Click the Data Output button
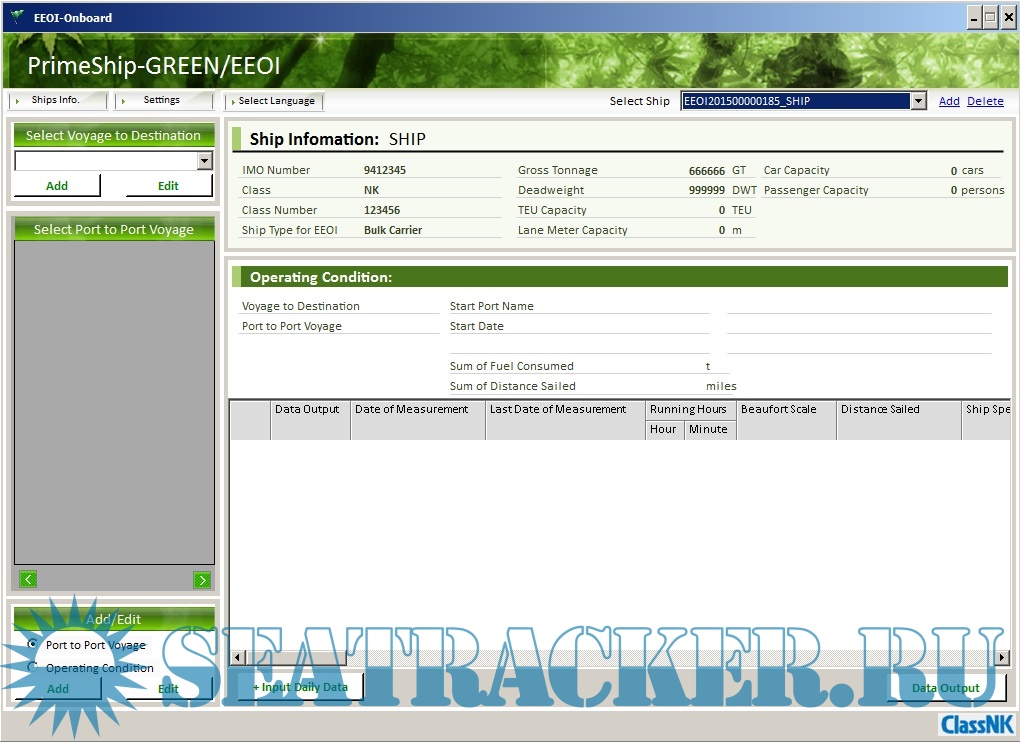This screenshot has height=742, width=1020. (x=946, y=688)
